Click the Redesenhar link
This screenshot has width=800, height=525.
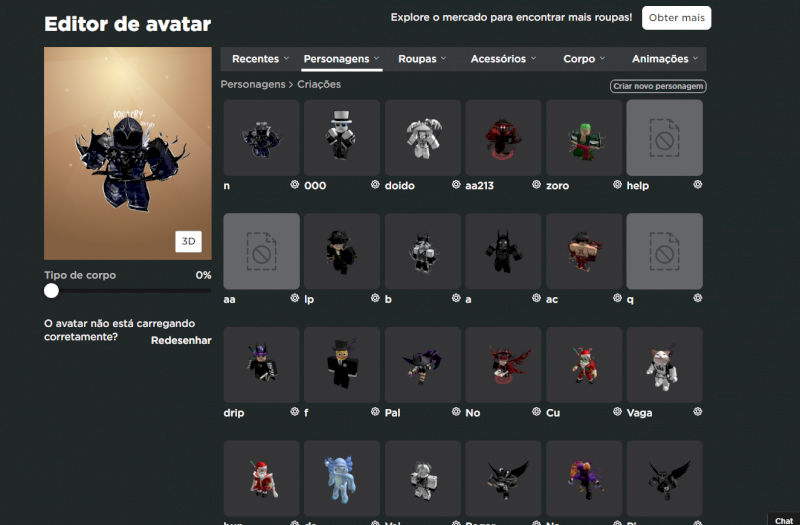(x=181, y=340)
